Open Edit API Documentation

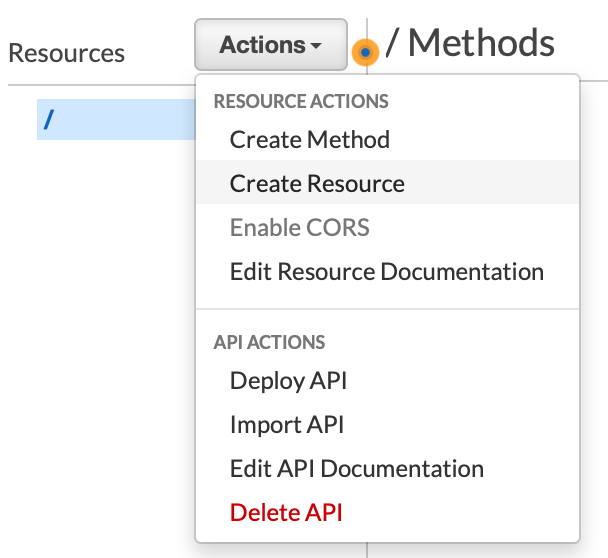[x=387, y=468]
